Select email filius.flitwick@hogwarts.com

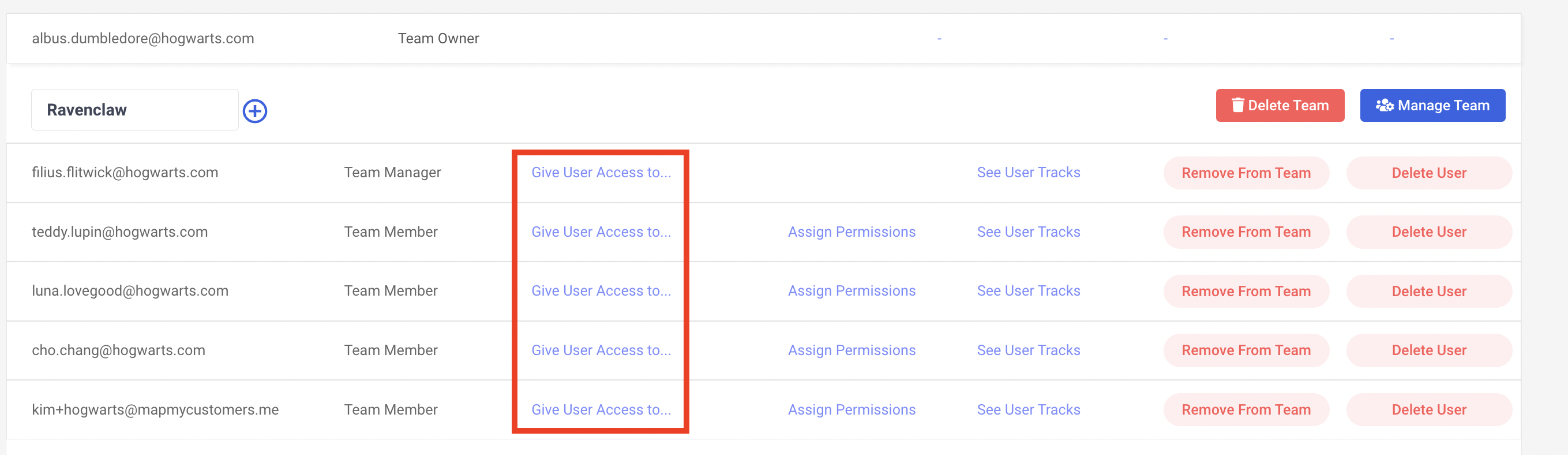(x=125, y=173)
